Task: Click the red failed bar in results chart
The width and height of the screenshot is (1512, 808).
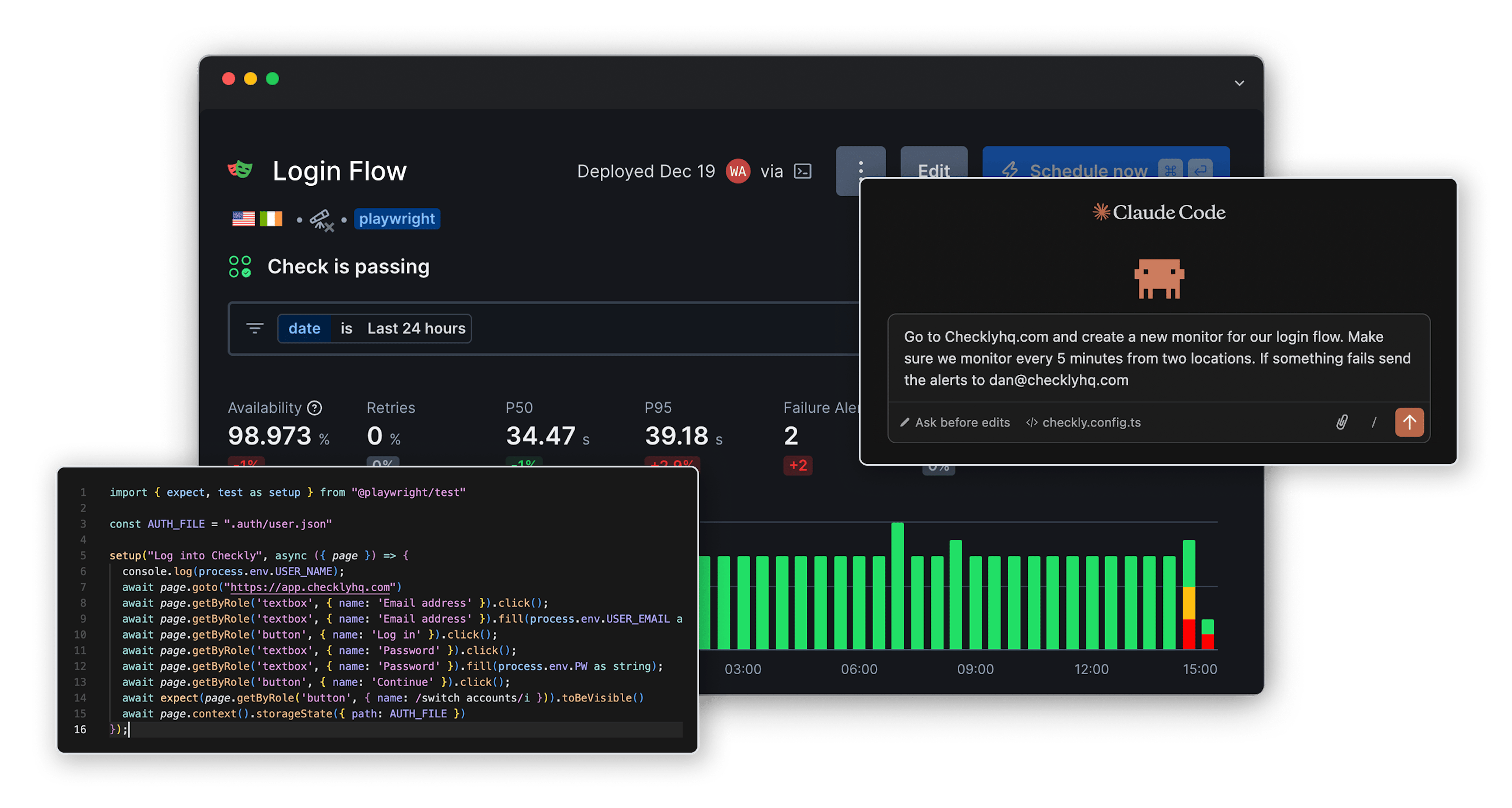Action: [1189, 634]
